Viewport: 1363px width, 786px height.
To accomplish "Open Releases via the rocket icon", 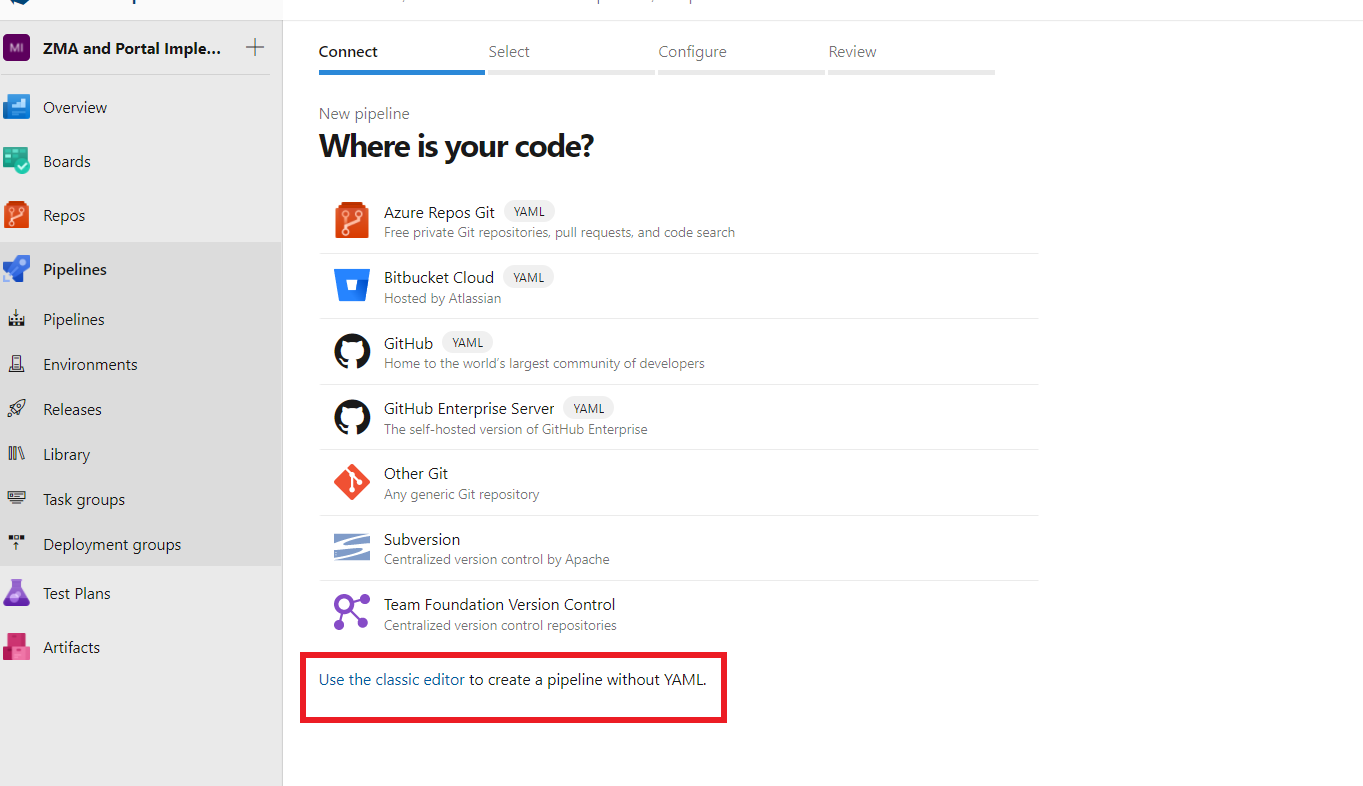I will coord(17,409).
